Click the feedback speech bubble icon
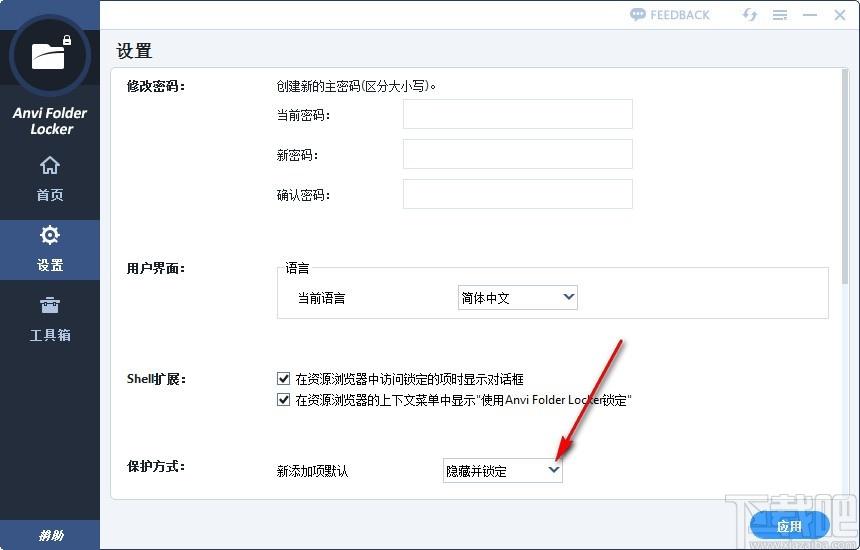860x550 pixels. point(637,15)
